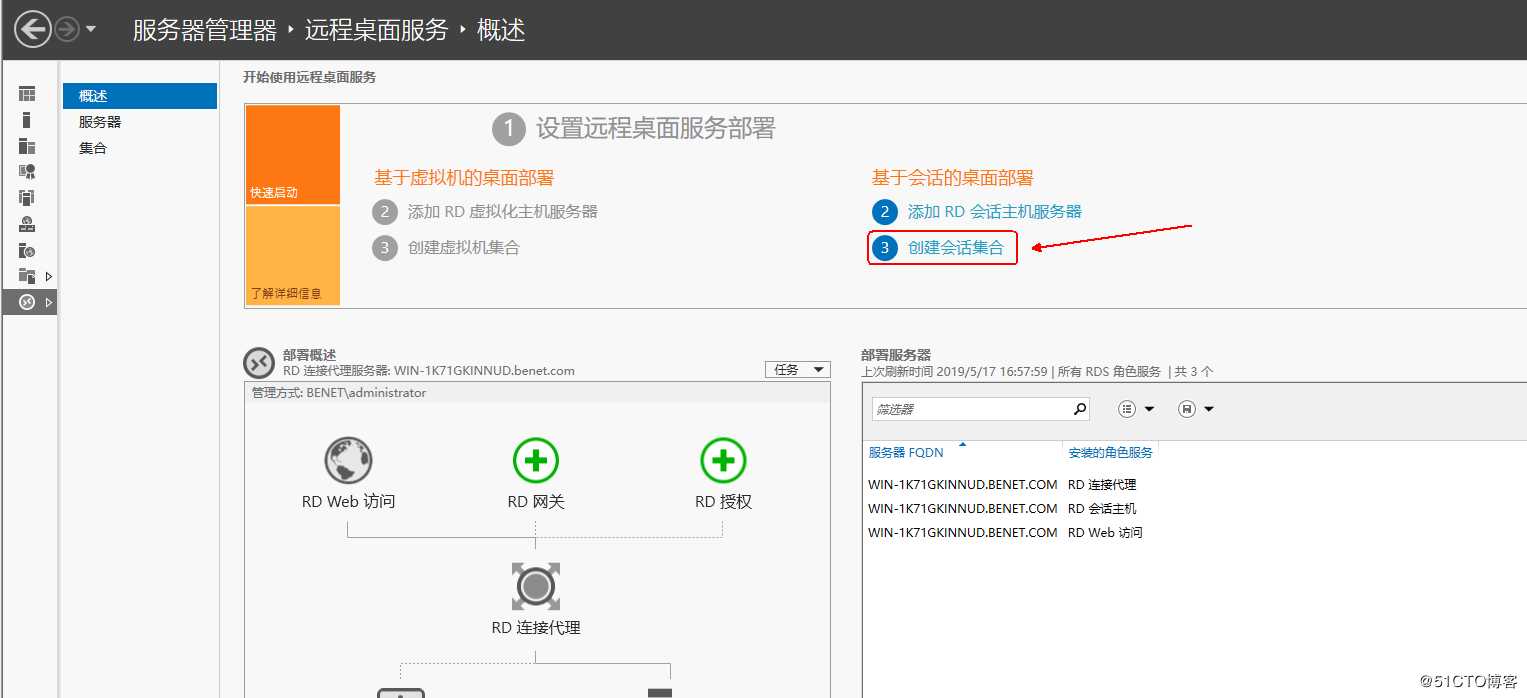Open the navigation history dropdown arrow
1527x698 pixels.
(x=91, y=30)
